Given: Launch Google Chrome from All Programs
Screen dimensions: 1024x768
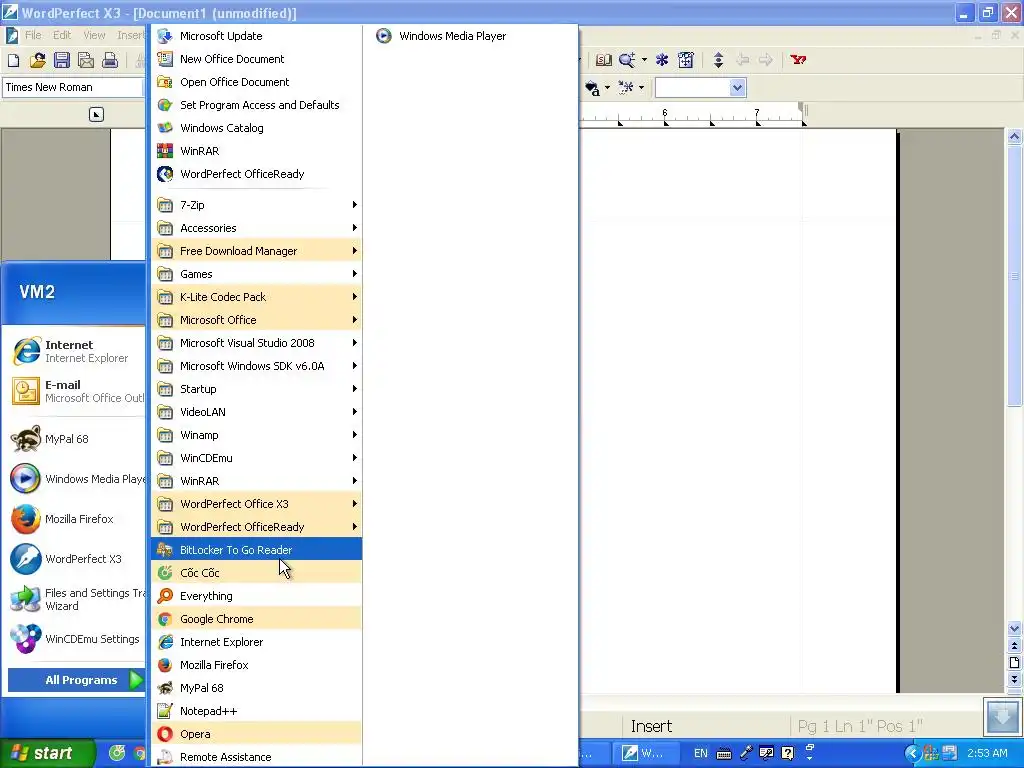Looking at the screenshot, I should (256, 619).
